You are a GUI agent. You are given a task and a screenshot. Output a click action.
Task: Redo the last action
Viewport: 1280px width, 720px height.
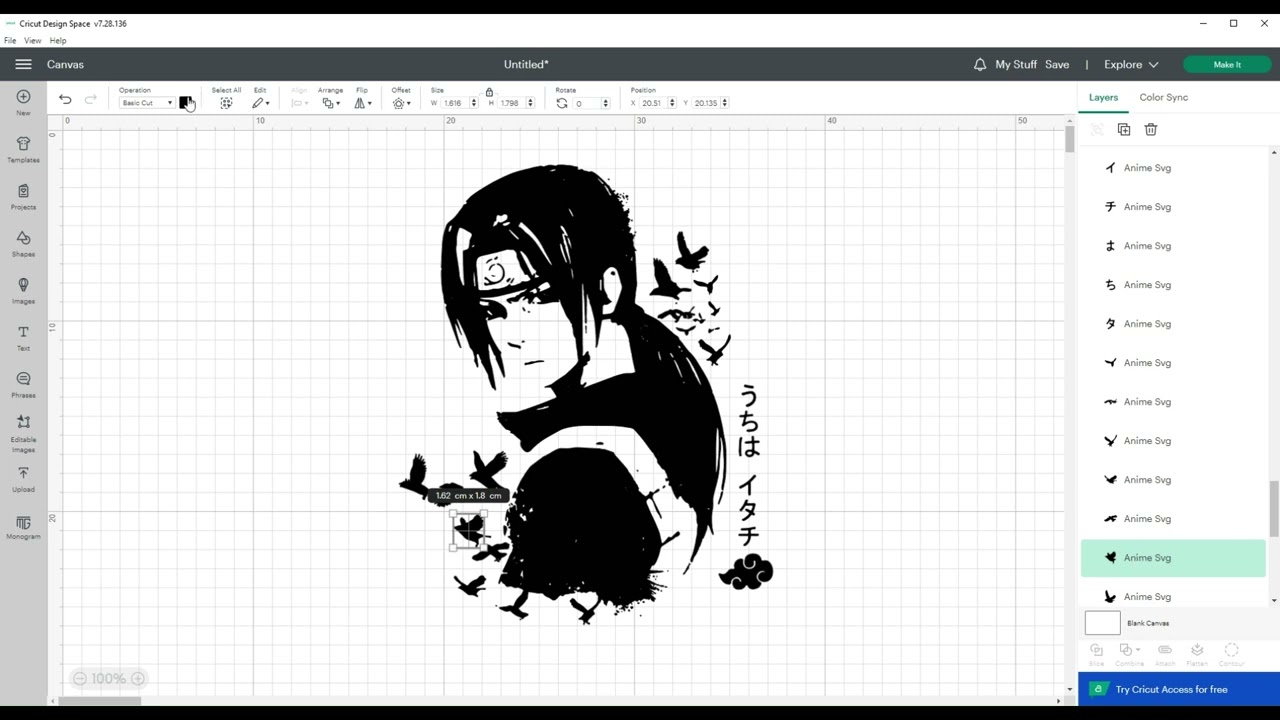[x=90, y=99]
